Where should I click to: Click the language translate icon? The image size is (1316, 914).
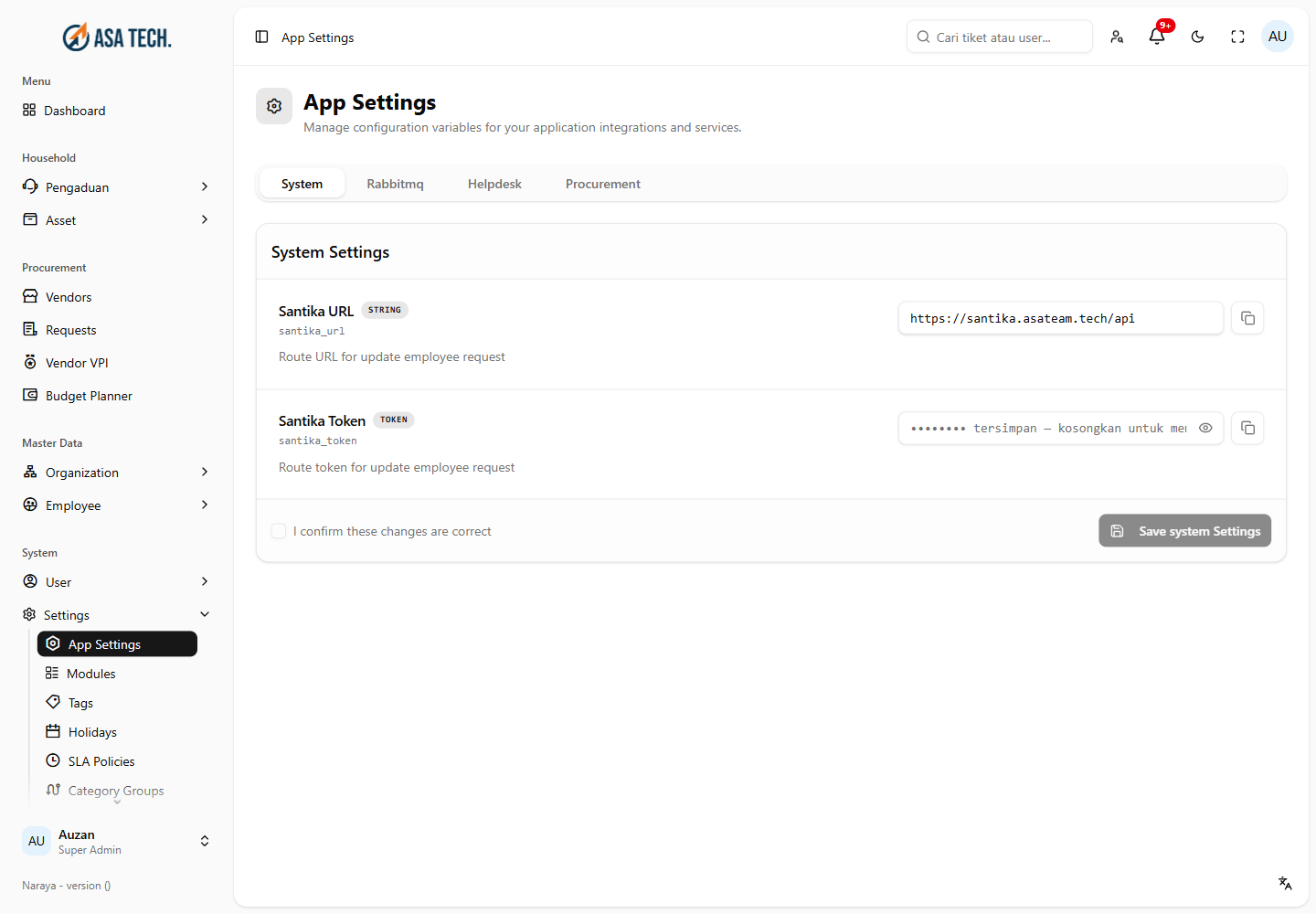coord(1285,883)
